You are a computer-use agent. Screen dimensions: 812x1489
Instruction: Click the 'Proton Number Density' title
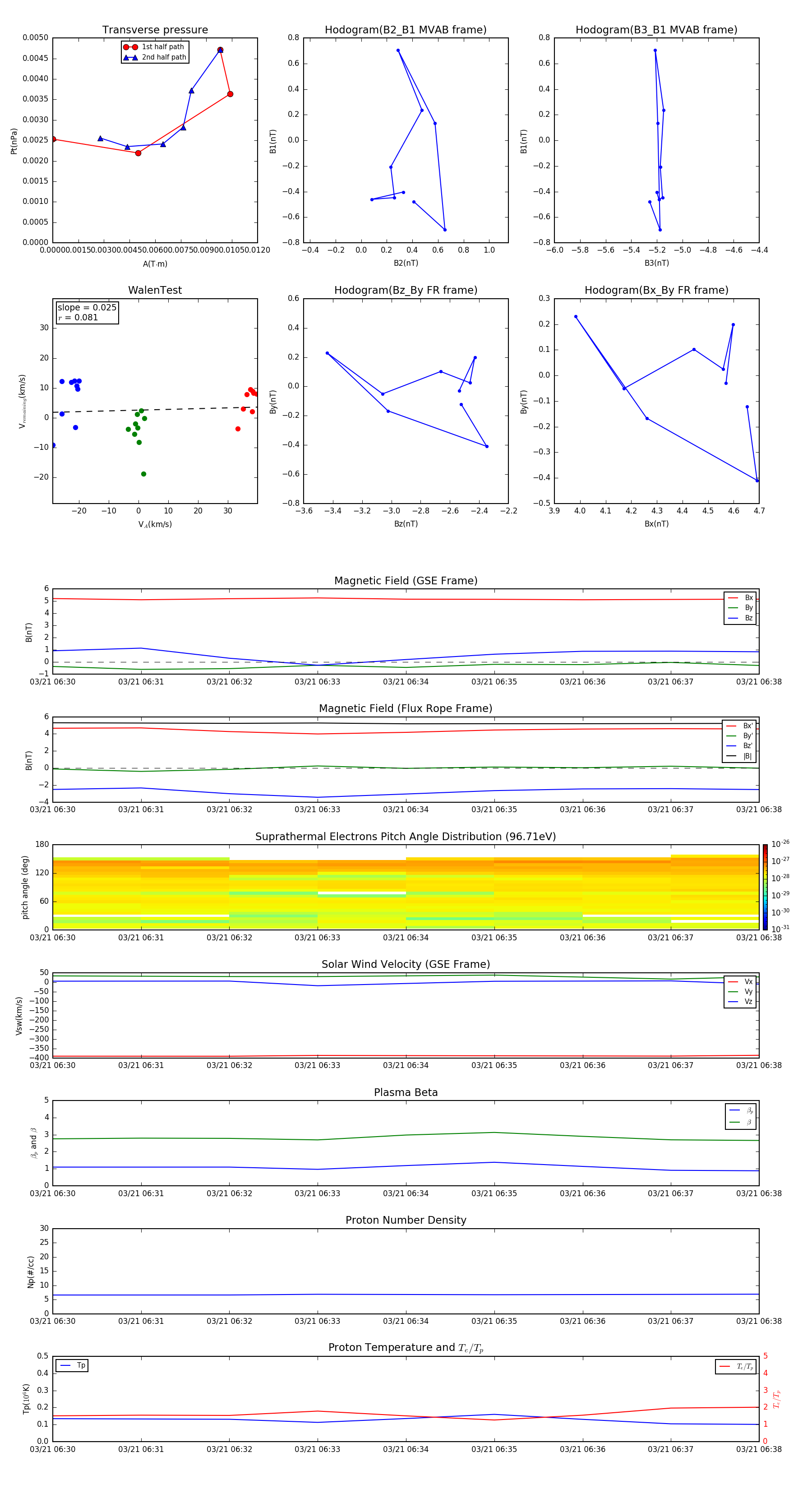[x=406, y=1220]
